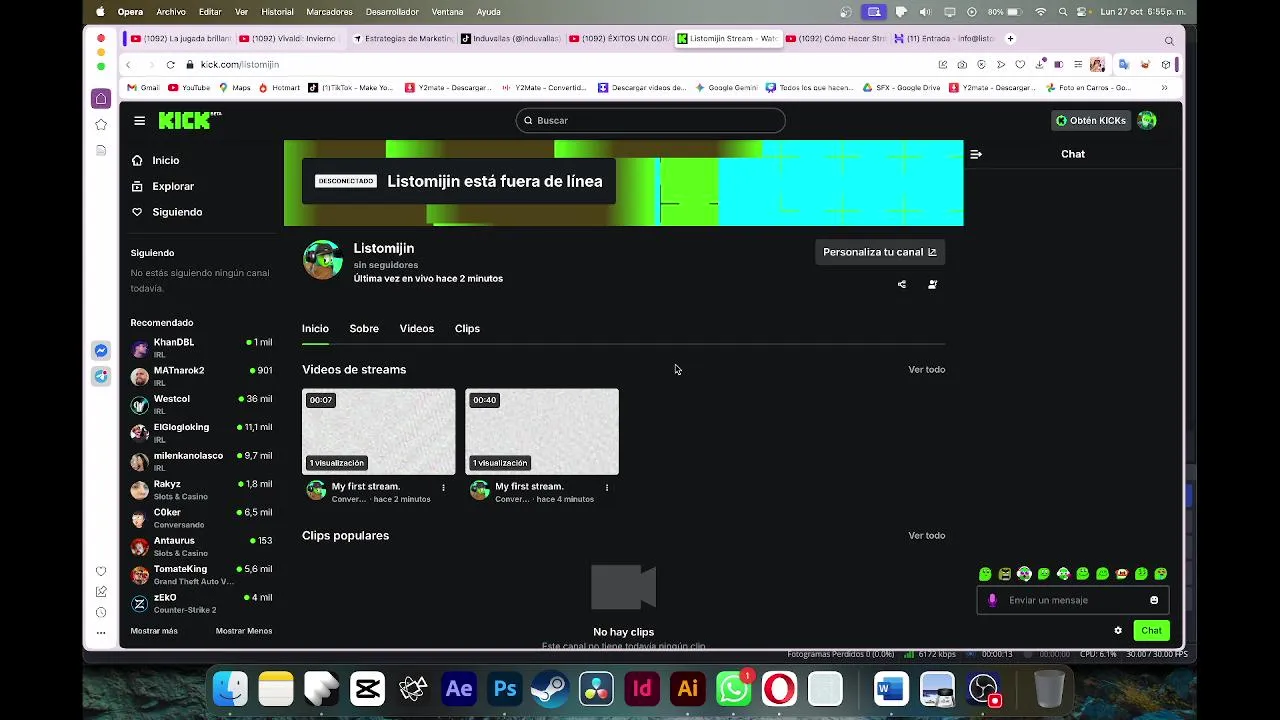Image resolution: width=1280 pixels, height=720 pixels.
Task: Open Opera easy setup sliders icon
Action: (1078, 64)
